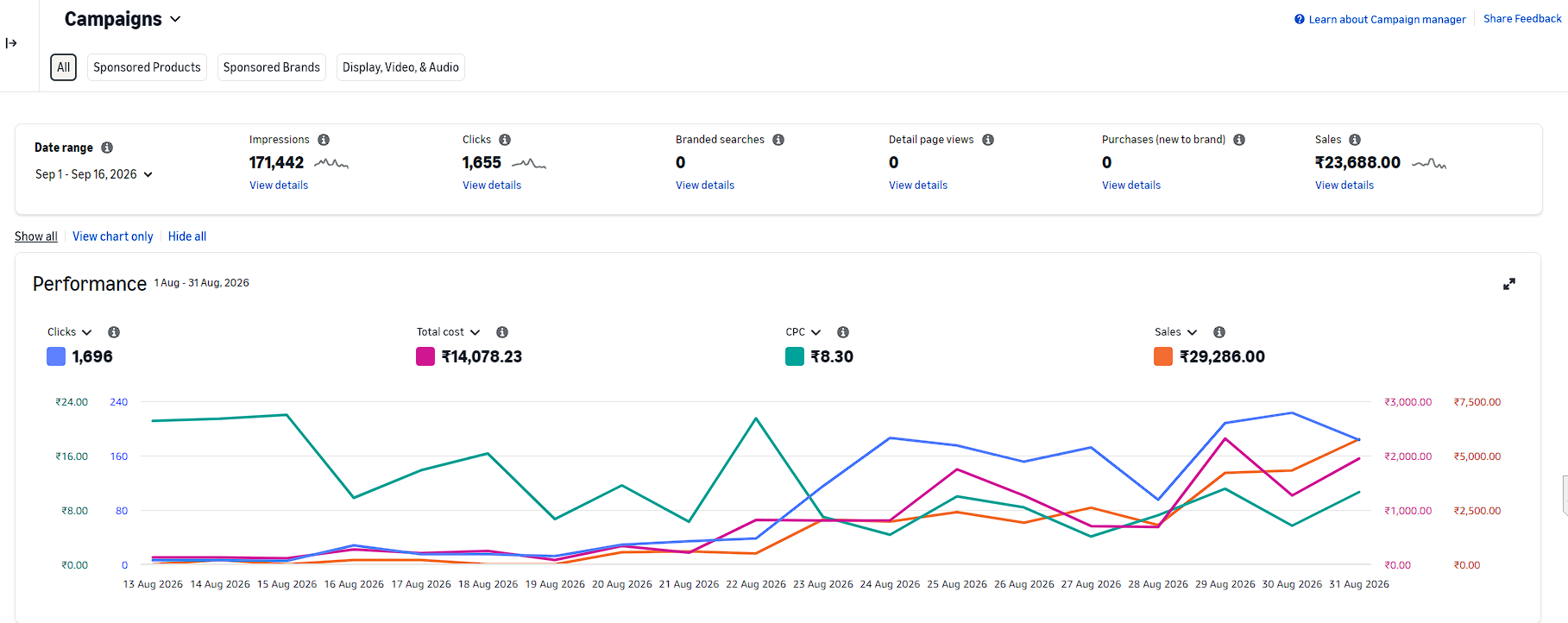Click the sparkline next to 1,655 clicks
1568x623 pixels.
[529, 163]
